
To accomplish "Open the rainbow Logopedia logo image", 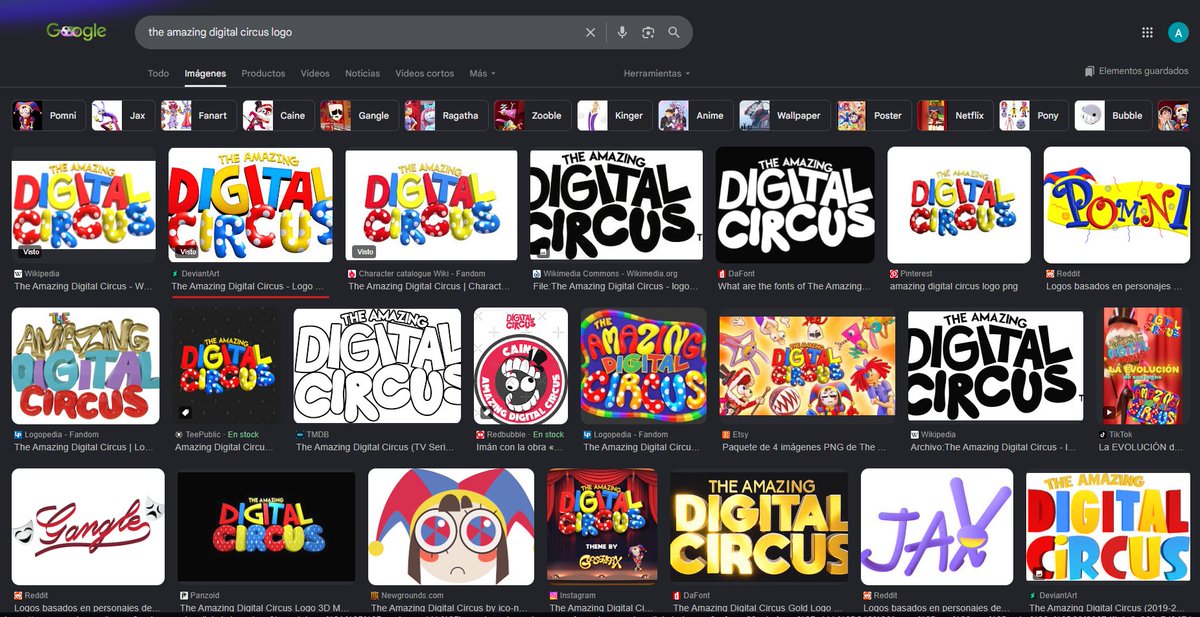I will coord(643,365).
